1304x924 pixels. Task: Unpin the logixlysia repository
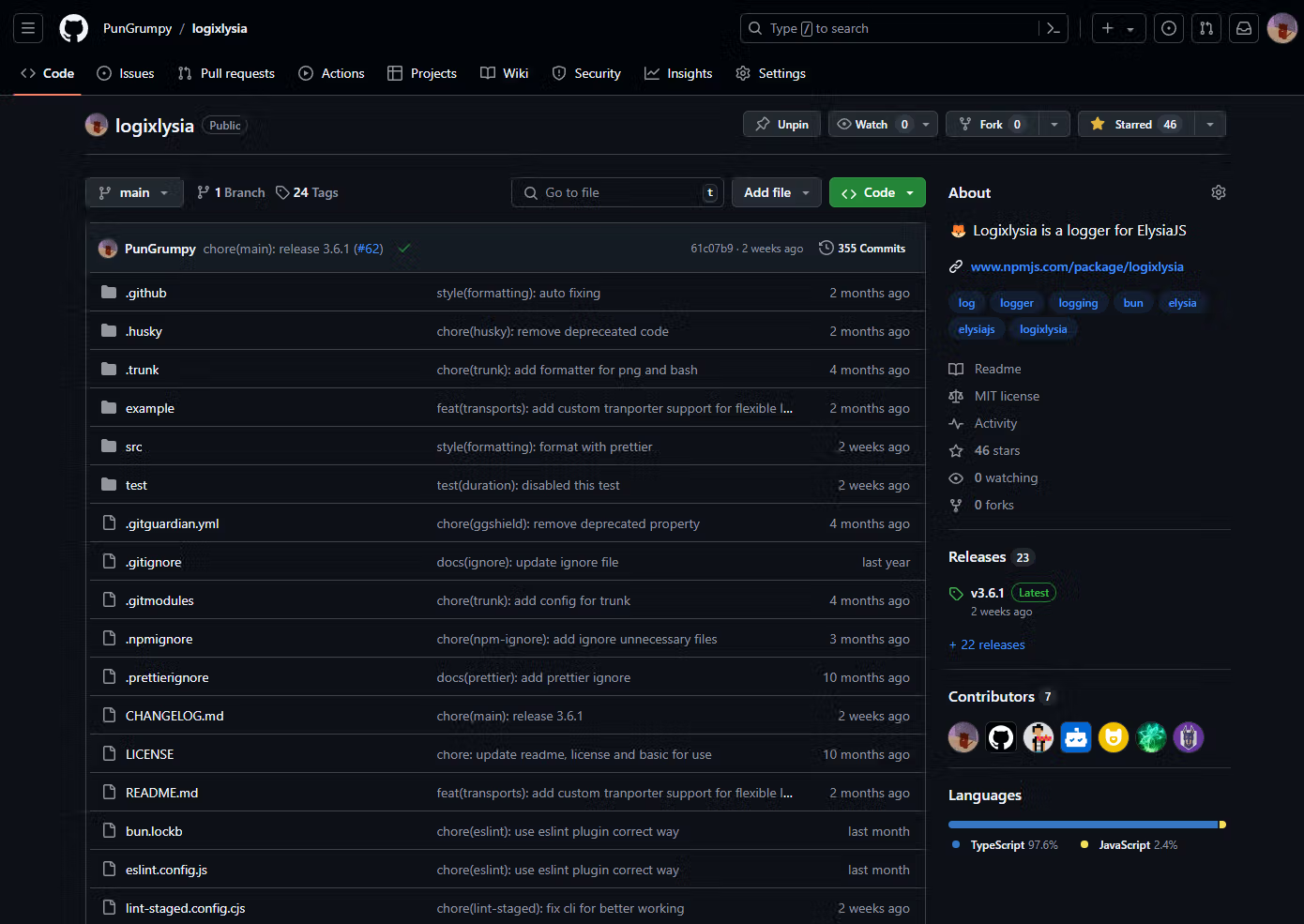pos(782,125)
